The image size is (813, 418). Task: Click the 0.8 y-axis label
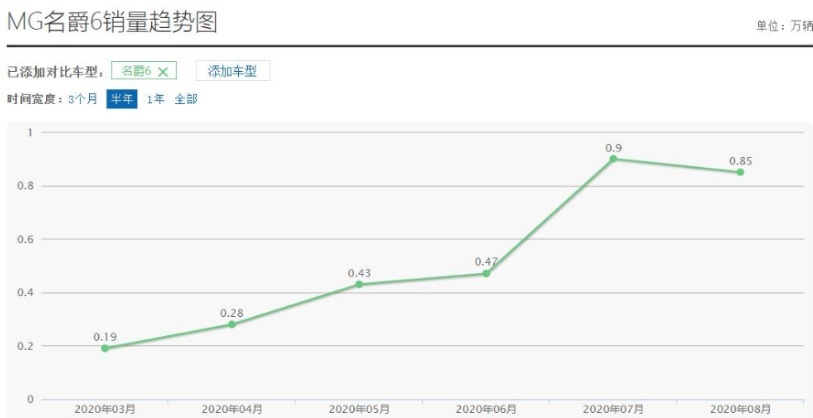tap(26, 186)
